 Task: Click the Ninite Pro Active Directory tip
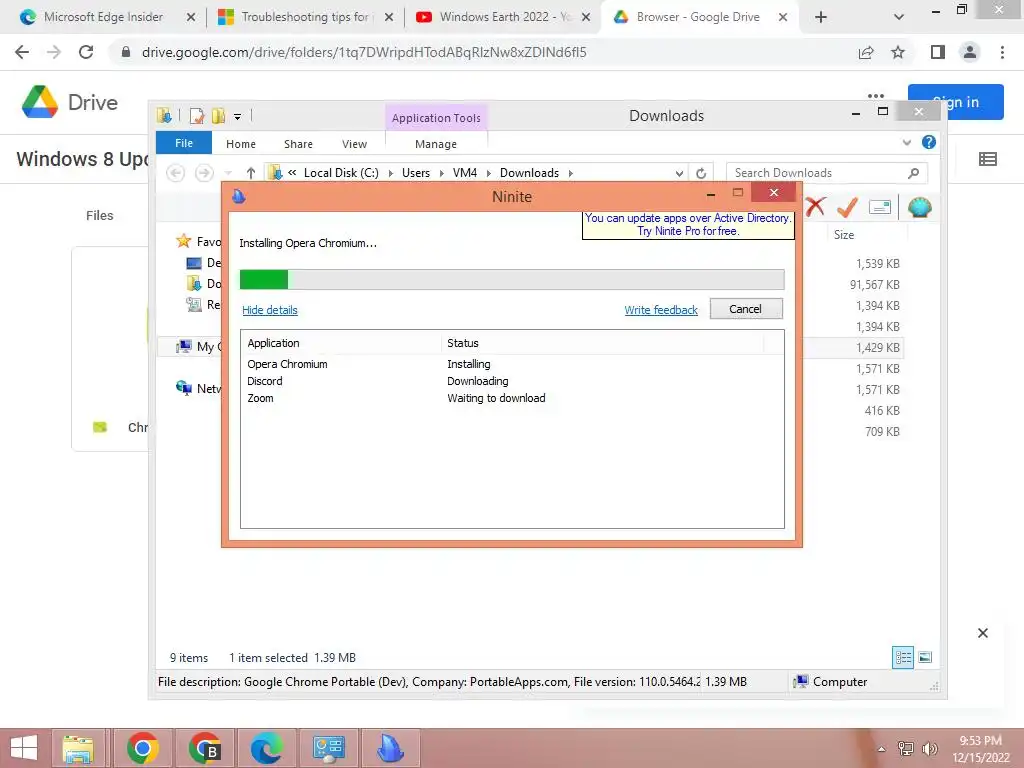click(x=688, y=225)
